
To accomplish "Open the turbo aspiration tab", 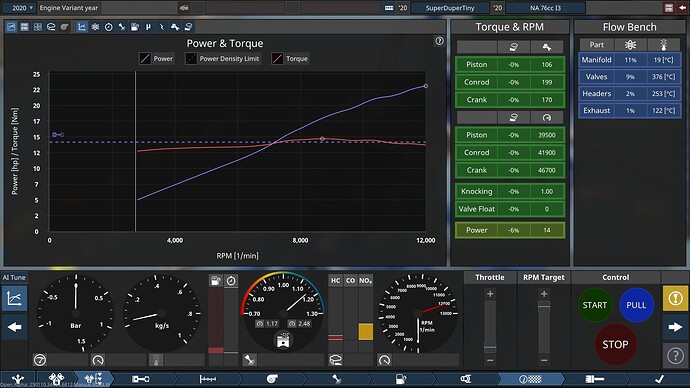I will (272, 379).
